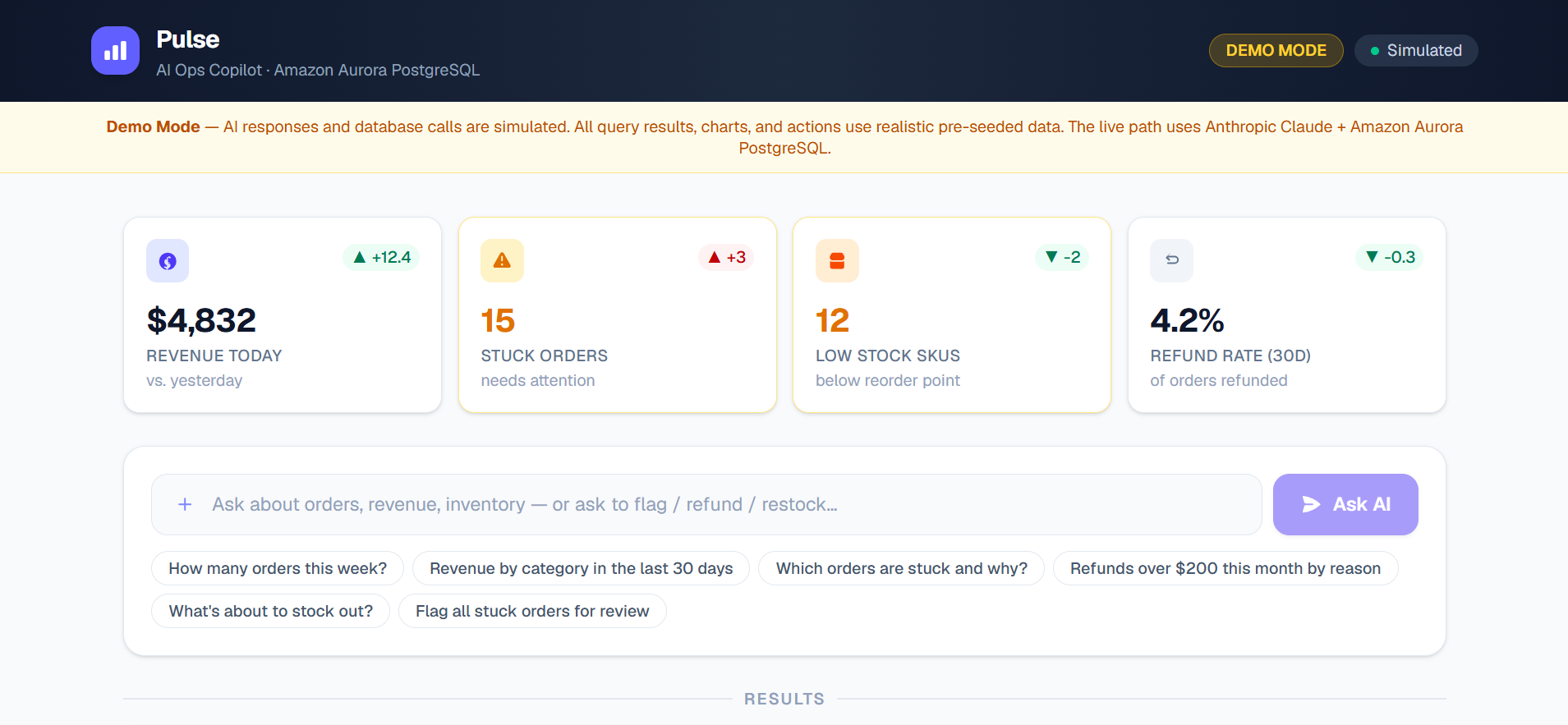Focus the Ask about orders input field
This screenshot has width=1568, height=725.
706,504
